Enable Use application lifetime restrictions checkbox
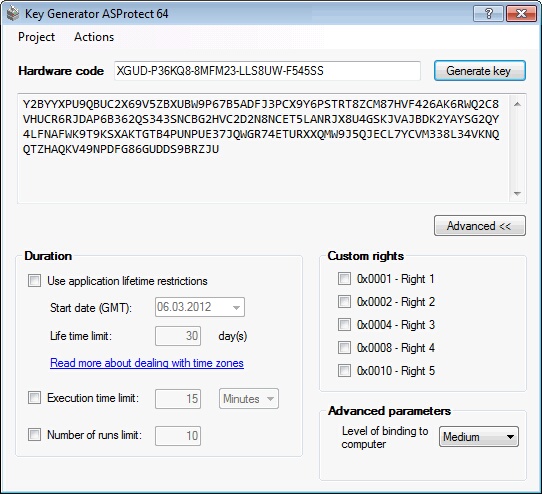Image resolution: width=542 pixels, height=494 pixels. pyautogui.click(x=34, y=280)
